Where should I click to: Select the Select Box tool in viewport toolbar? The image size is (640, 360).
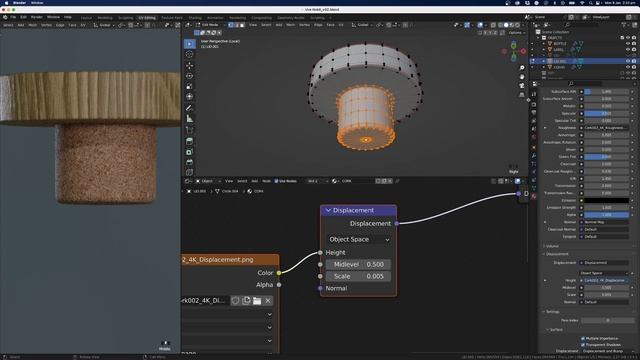click(x=189, y=44)
